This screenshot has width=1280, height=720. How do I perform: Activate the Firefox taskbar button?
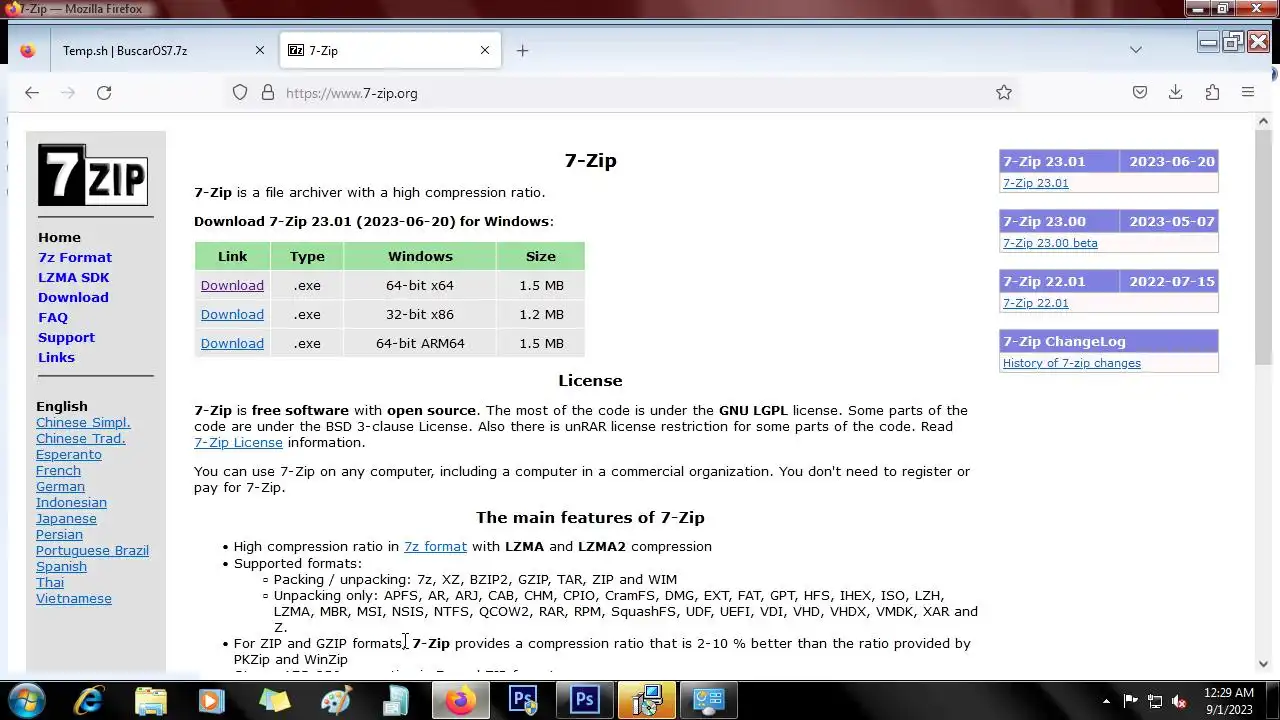coord(460,700)
